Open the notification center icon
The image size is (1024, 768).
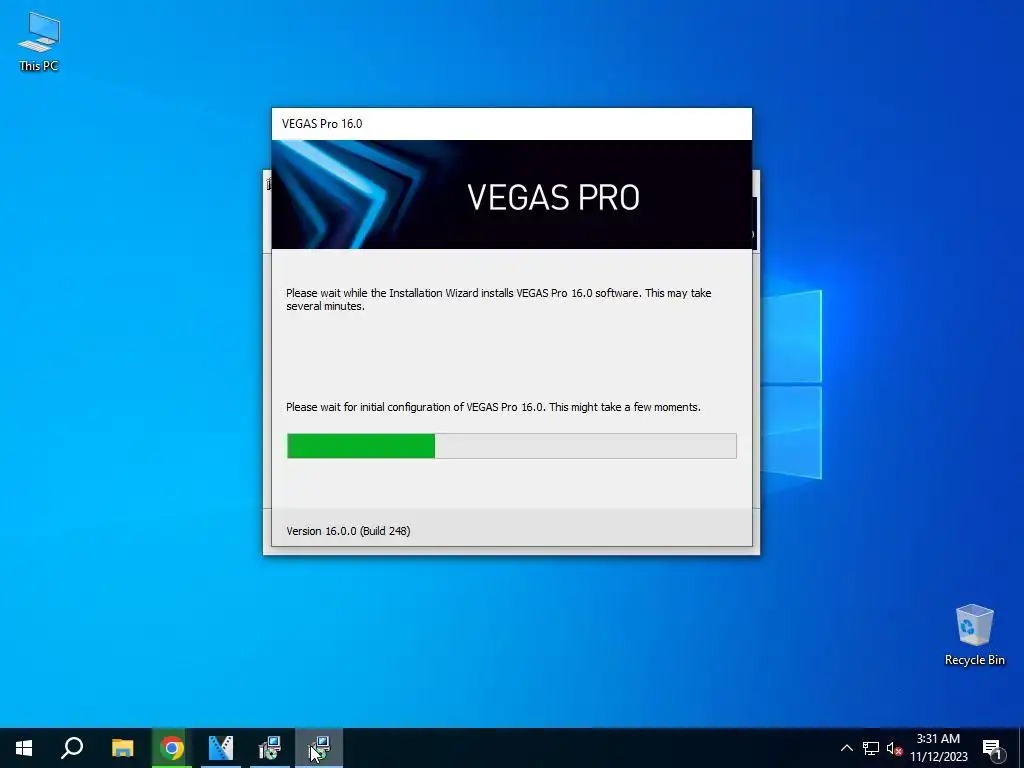pyautogui.click(x=993, y=749)
